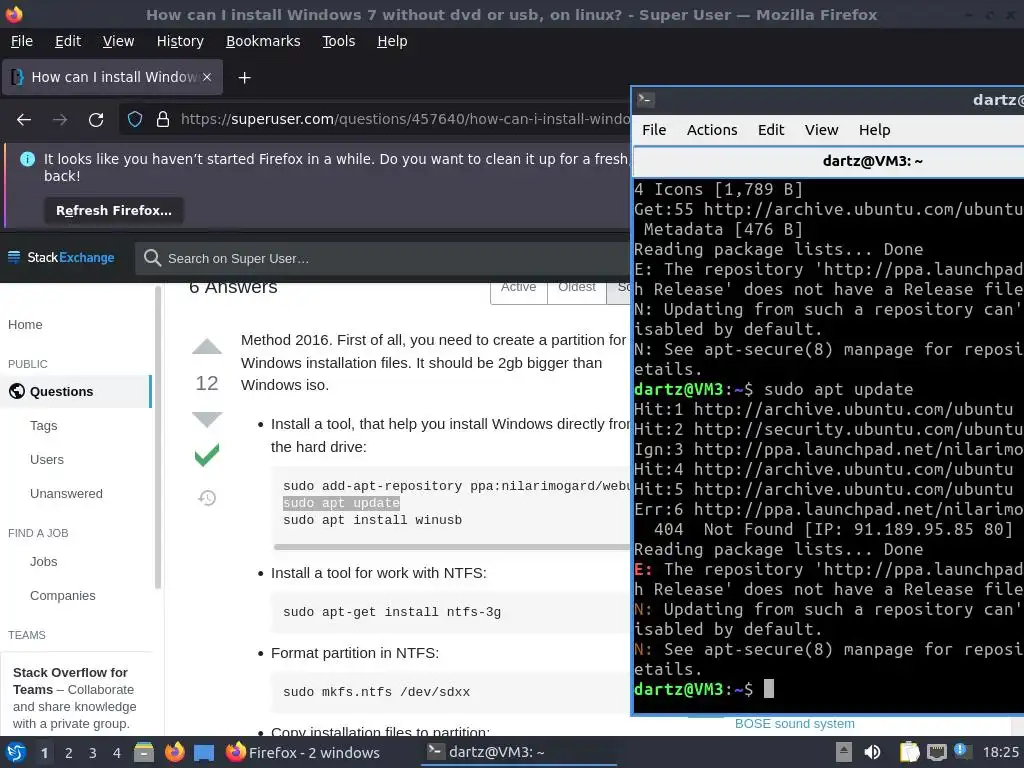Open Users in the left sidebar
This screenshot has width=1024, height=768.
(x=47, y=460)
